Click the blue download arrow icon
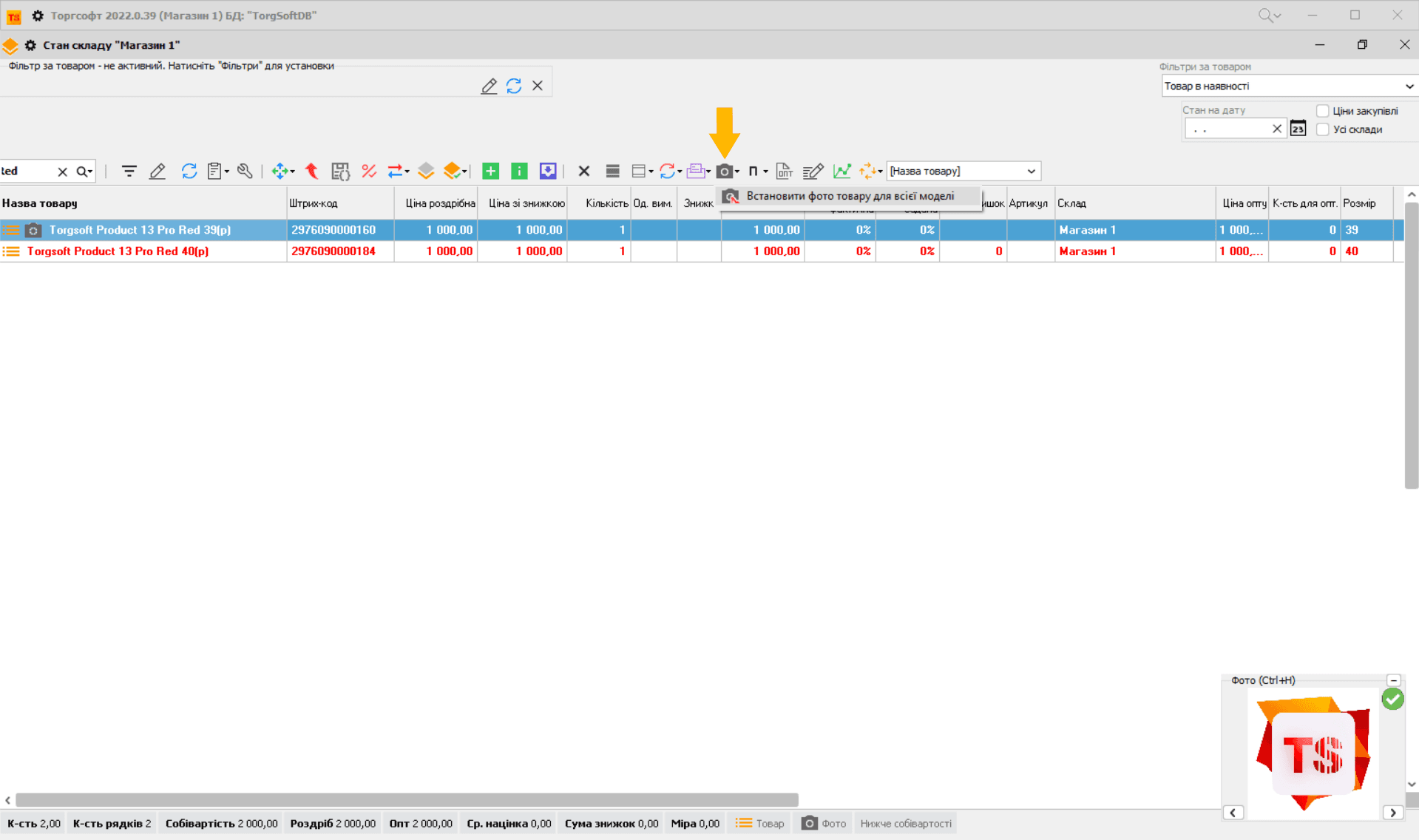The height and width of the screenshot is (840, 1419). 548,171
